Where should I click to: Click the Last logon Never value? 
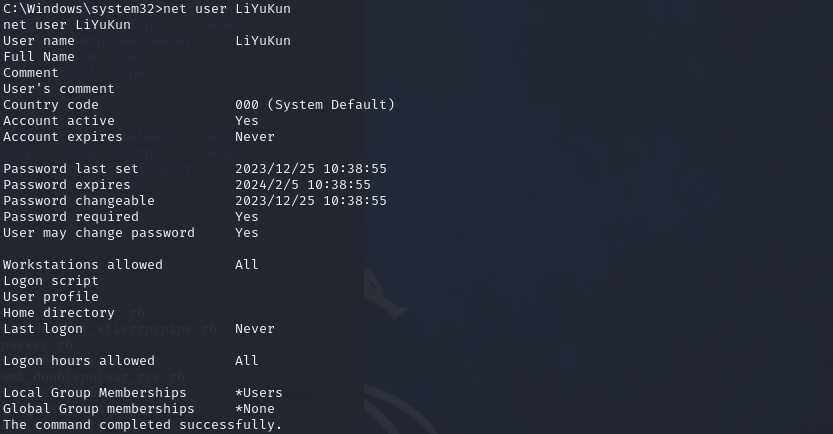[x=255, y=329]
